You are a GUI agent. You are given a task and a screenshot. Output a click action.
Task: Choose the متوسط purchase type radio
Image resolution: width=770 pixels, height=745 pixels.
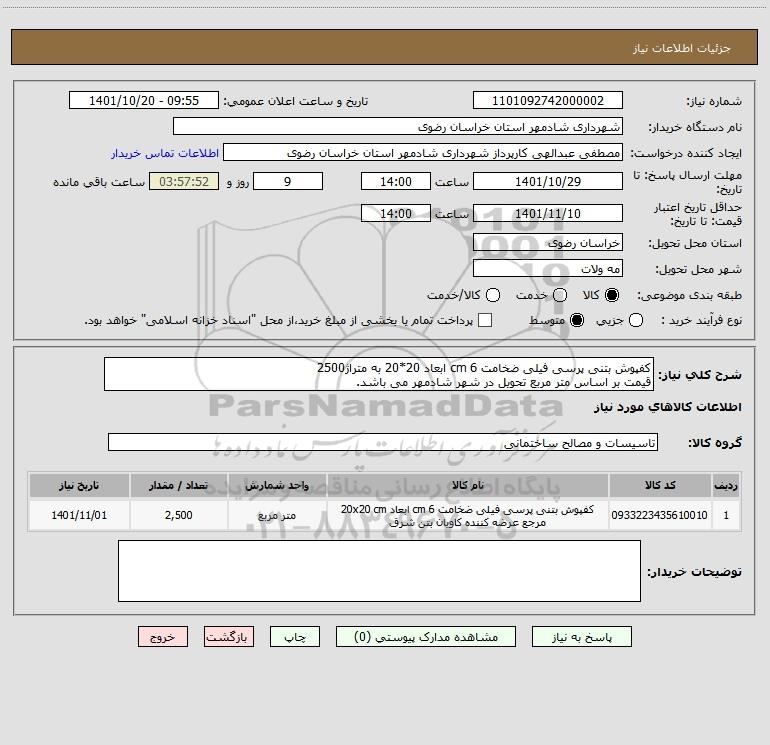pos(577,320)
